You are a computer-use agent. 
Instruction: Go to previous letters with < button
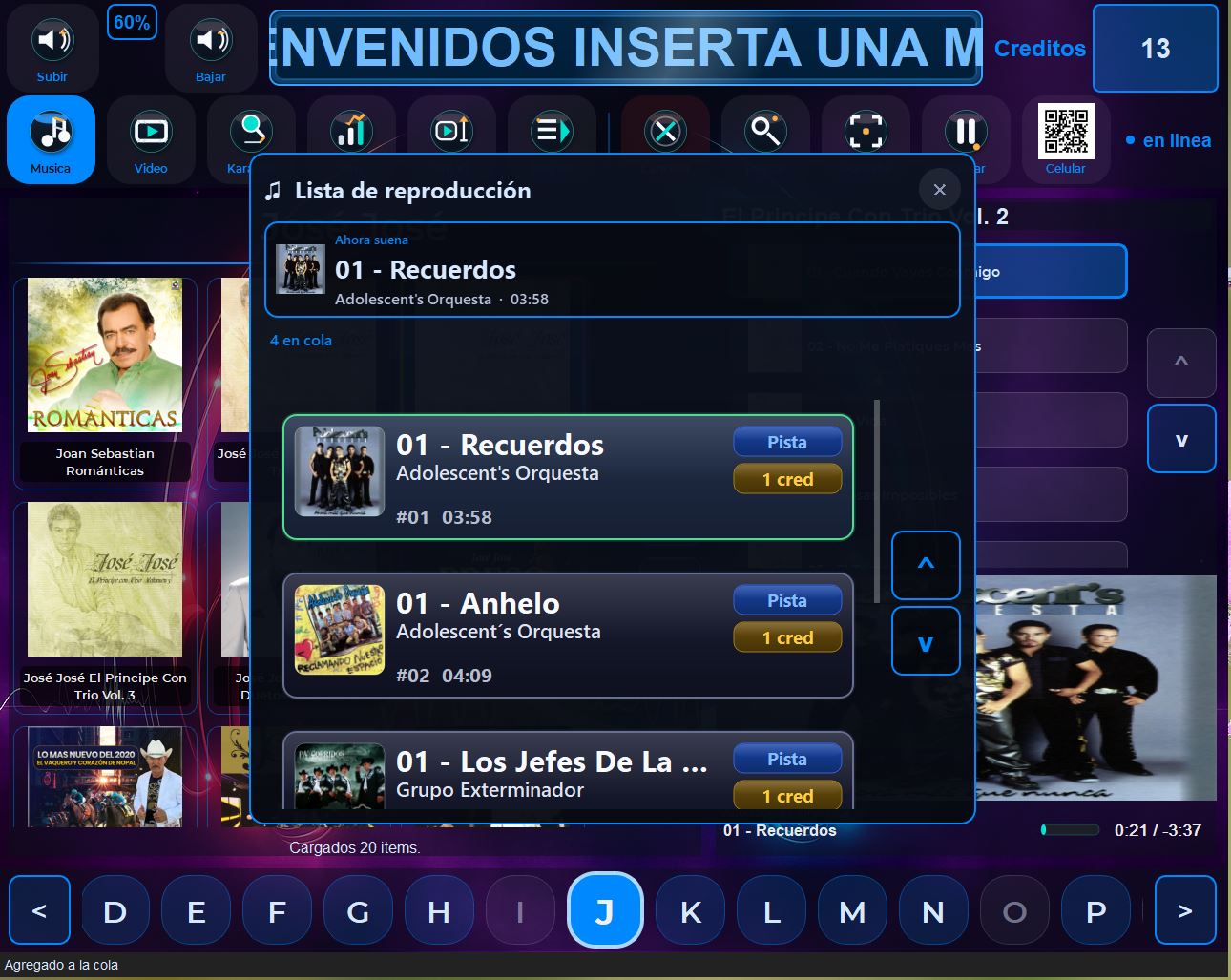[40, 911]
